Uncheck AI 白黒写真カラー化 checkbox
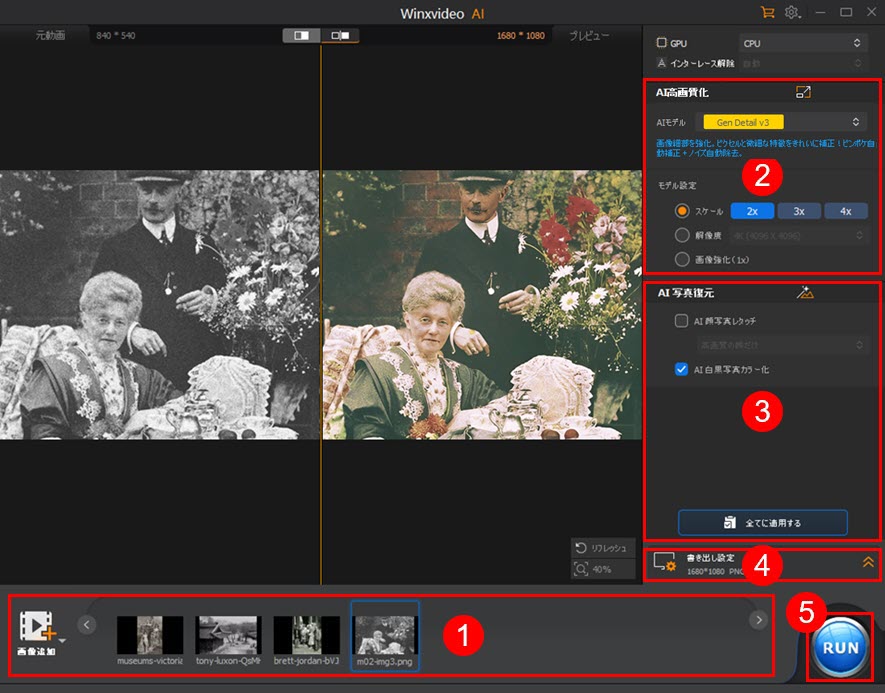 point(681,369)
